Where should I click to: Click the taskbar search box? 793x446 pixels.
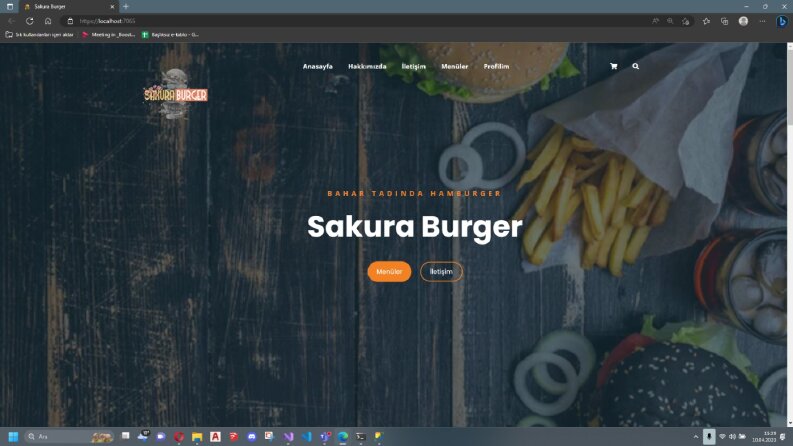(x=69, y=436)
